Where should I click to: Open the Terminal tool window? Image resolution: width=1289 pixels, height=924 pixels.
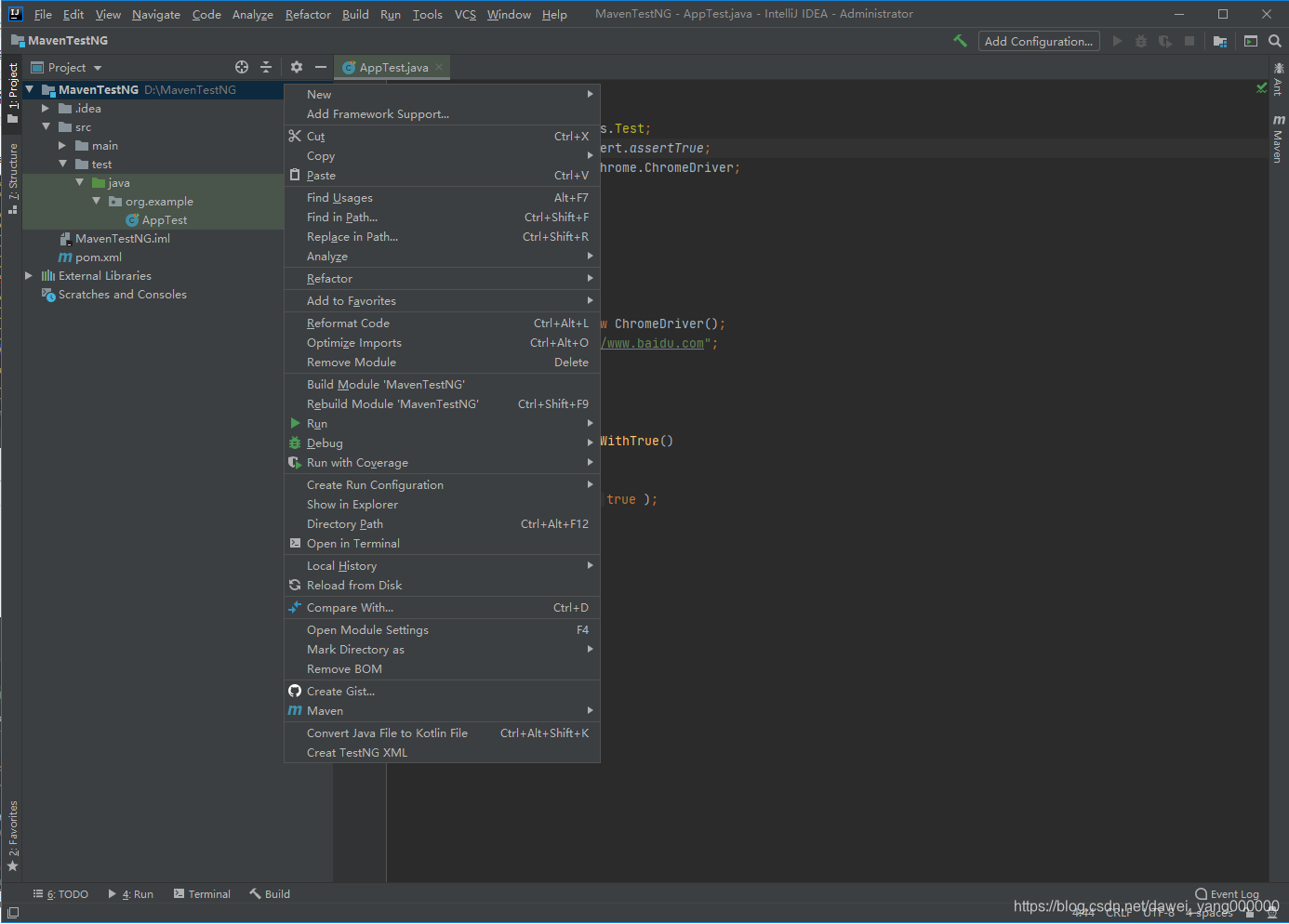(202, 894)
